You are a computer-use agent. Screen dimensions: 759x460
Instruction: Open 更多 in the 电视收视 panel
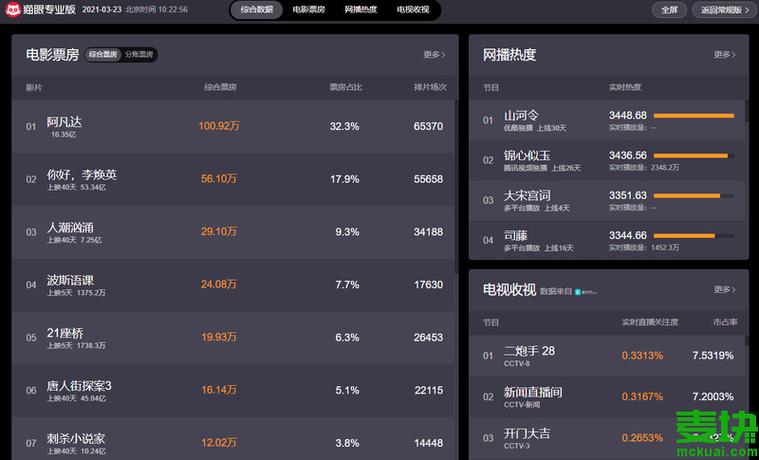tap(725, 290)
